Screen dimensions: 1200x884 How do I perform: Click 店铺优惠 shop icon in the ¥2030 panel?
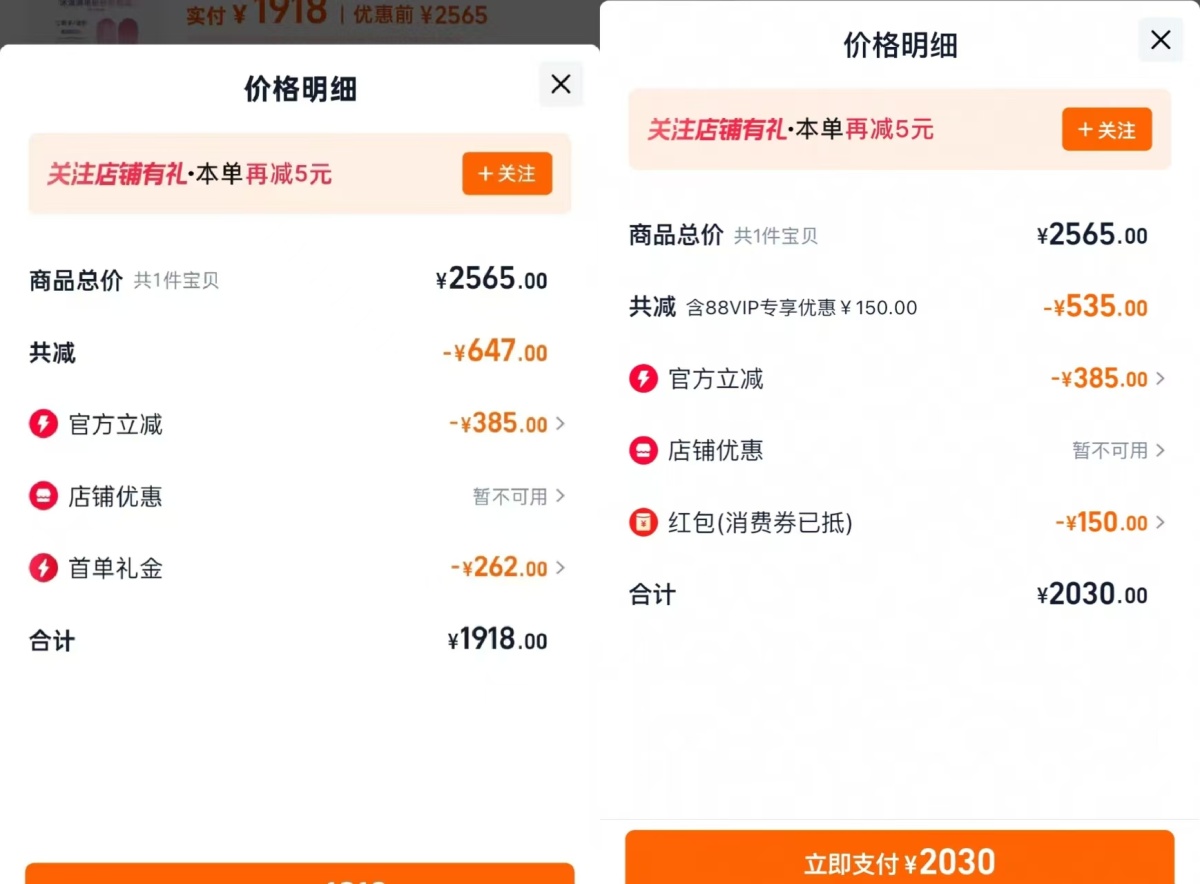(643, 451)
